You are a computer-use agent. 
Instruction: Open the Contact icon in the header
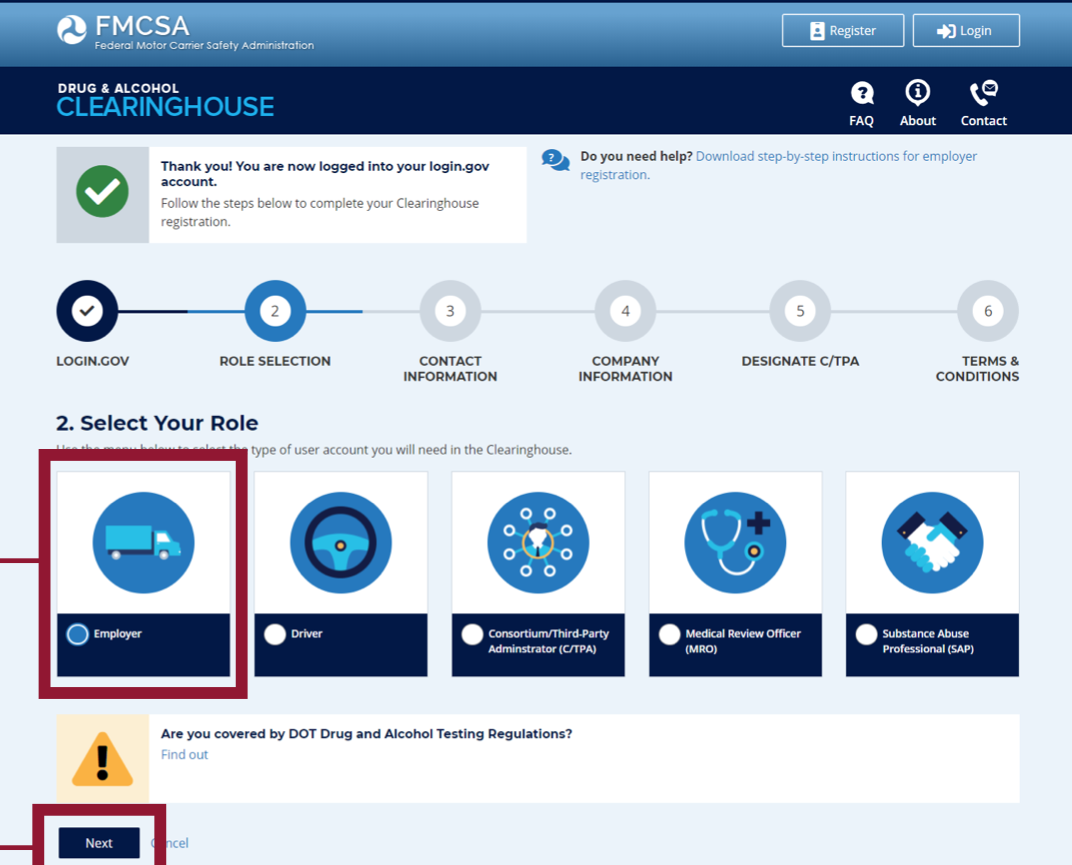tap(983, 92)
